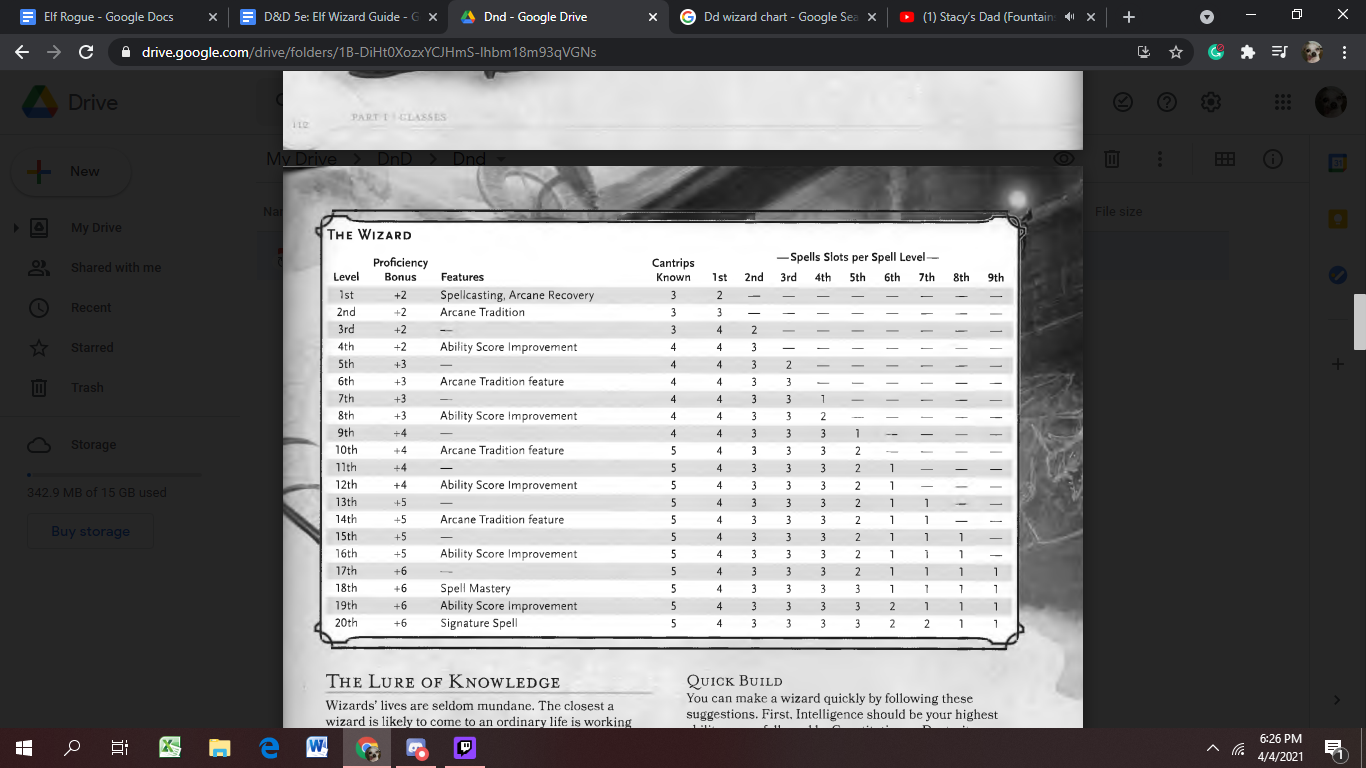Open Windows taskbar search

coord(72,747)
